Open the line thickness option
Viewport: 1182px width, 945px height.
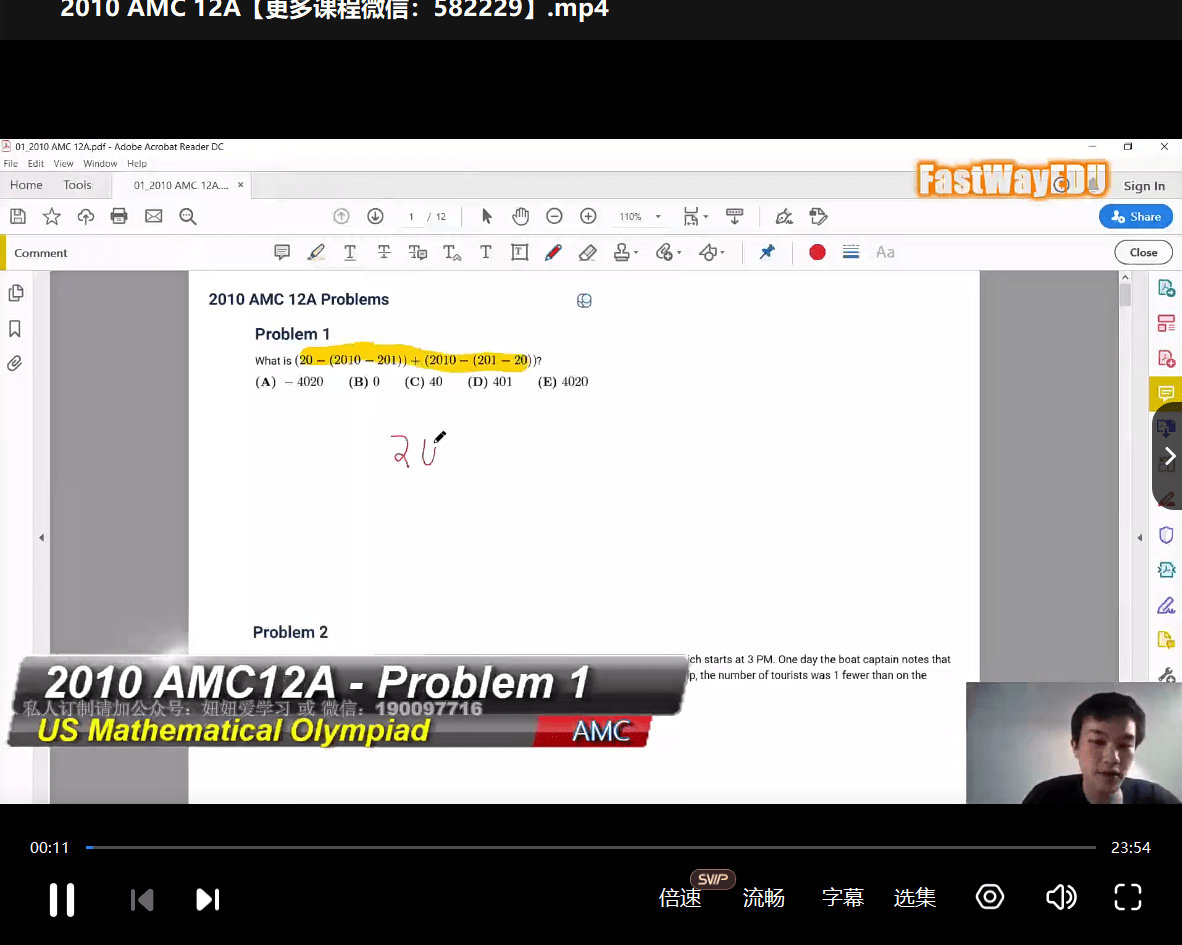pos(851,252)
